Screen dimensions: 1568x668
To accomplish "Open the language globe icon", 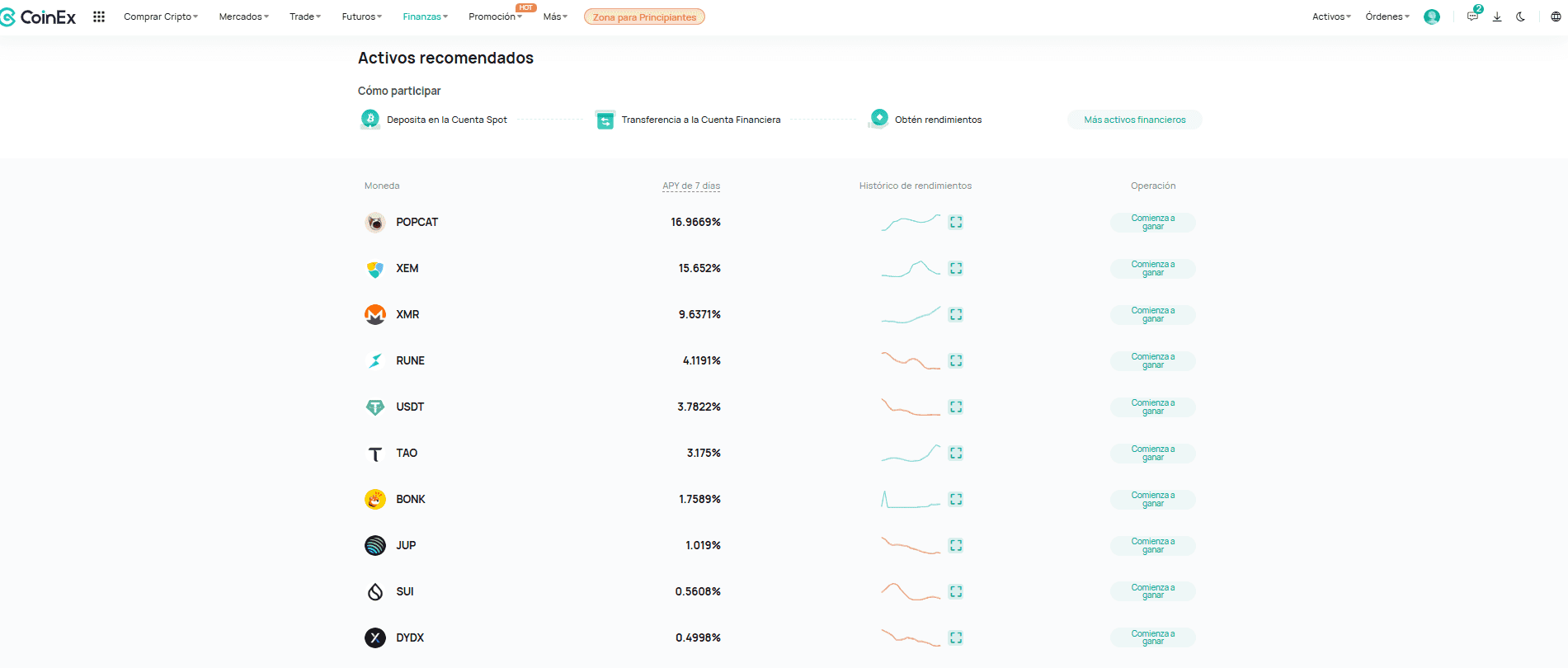I will (1556, 16).
